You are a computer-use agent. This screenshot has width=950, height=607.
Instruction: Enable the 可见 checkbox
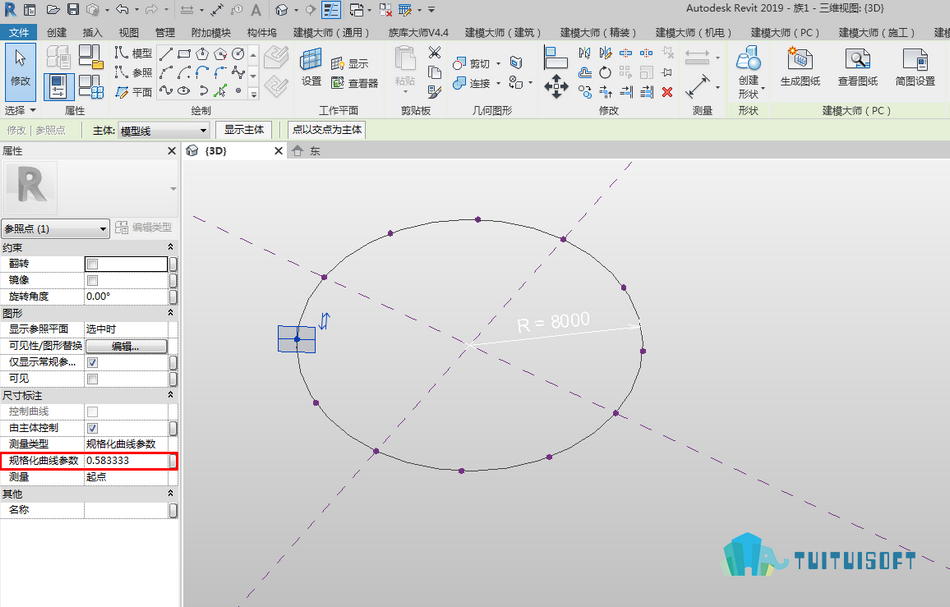tap(93, 379)
